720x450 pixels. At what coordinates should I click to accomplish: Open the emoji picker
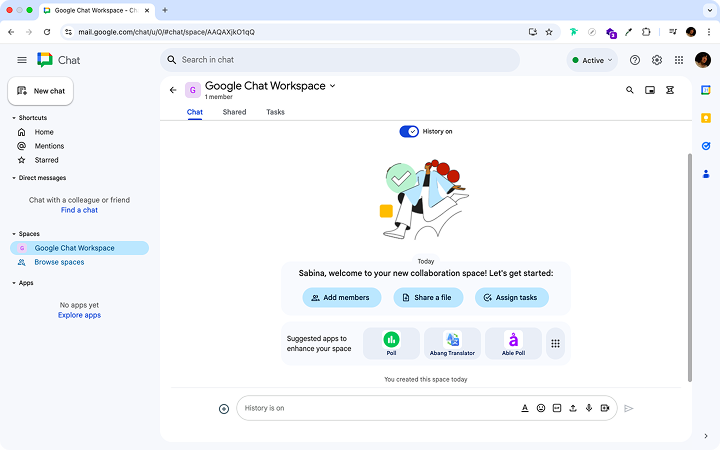[541, 408]
